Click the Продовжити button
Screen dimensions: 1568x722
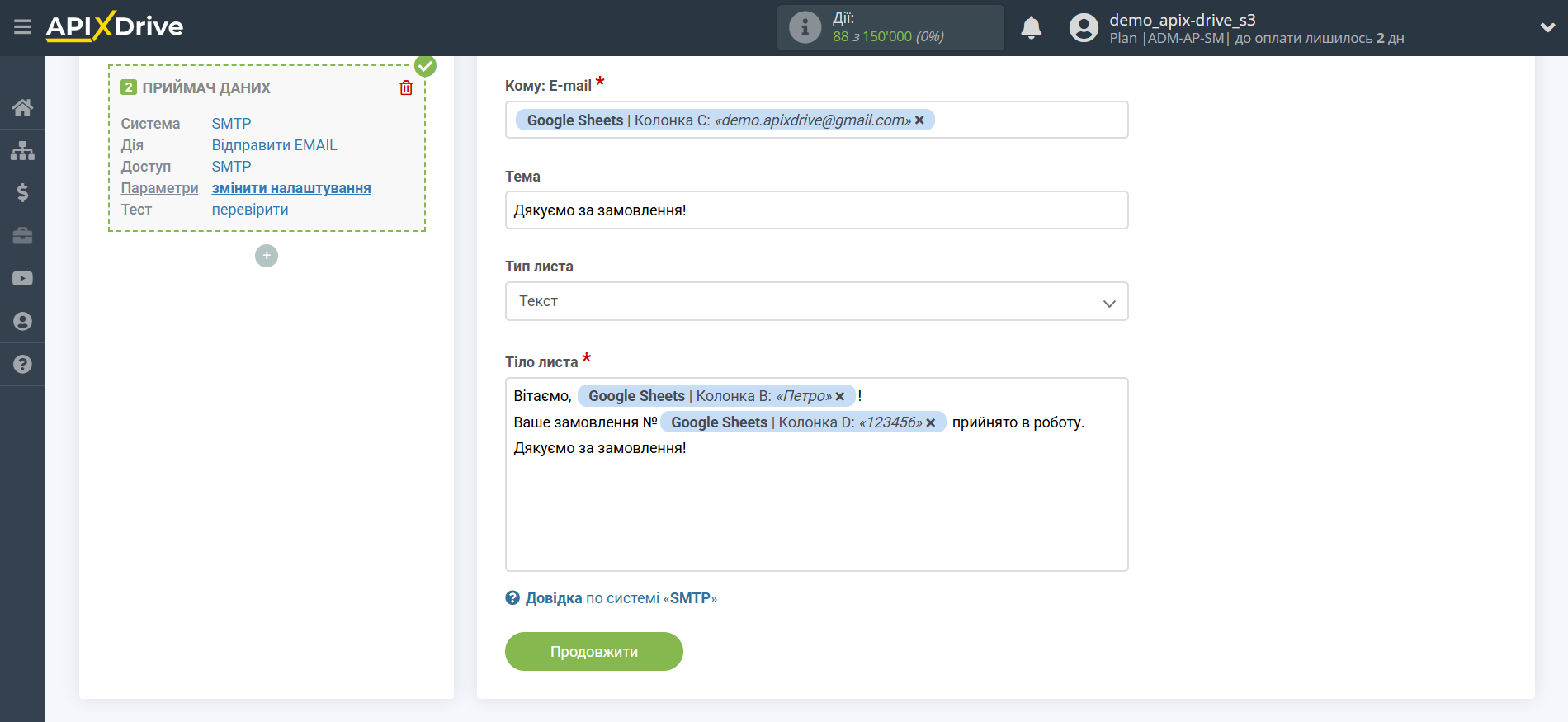pos(594,652)
